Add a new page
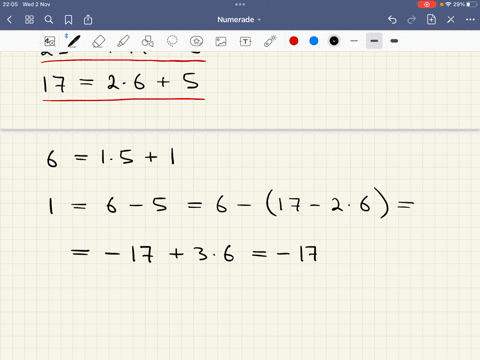The height and width of the screenshot is (360, 480). (x=431, y=20)
